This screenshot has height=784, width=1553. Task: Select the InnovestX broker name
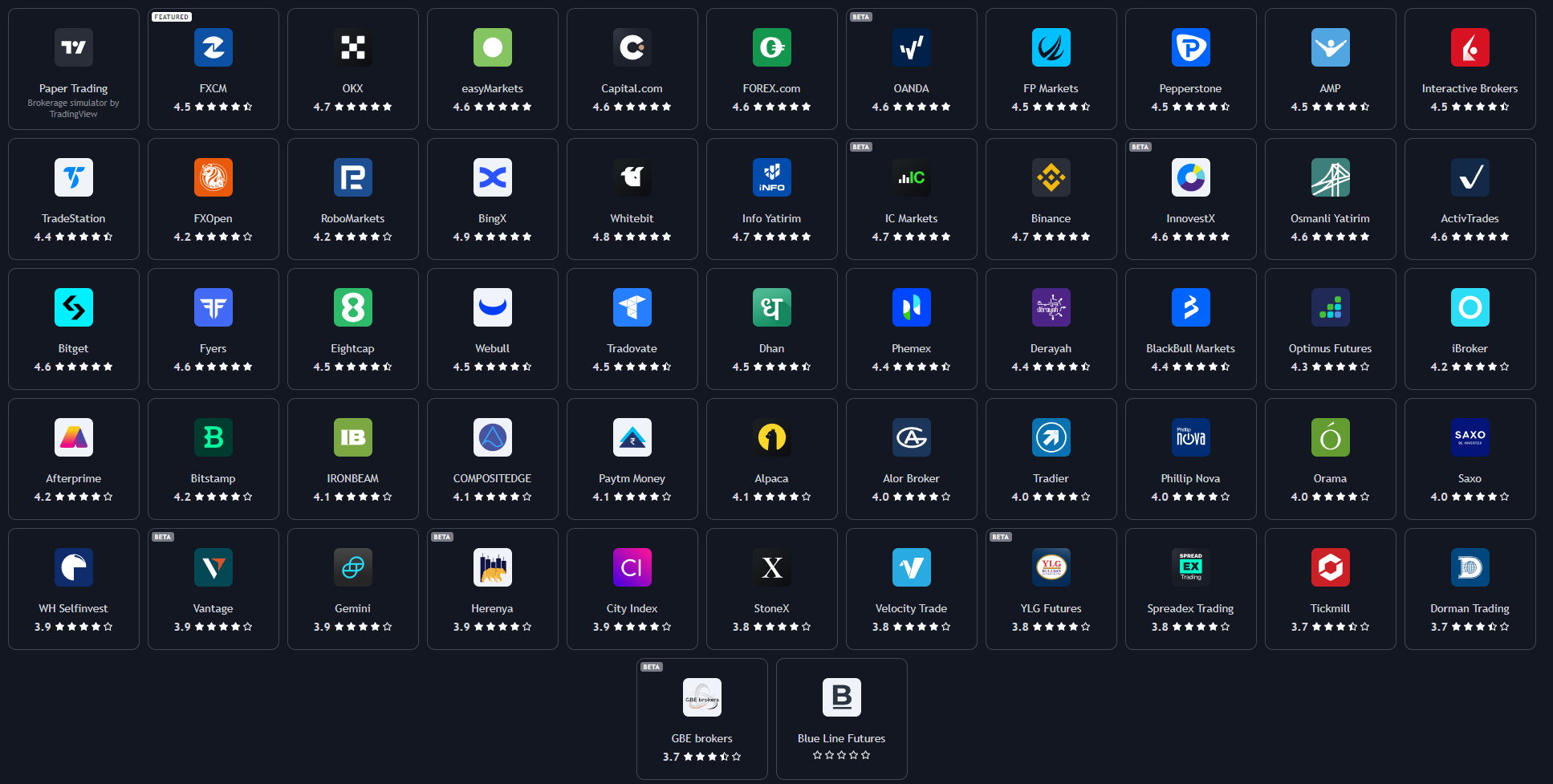click(1191, 218)
